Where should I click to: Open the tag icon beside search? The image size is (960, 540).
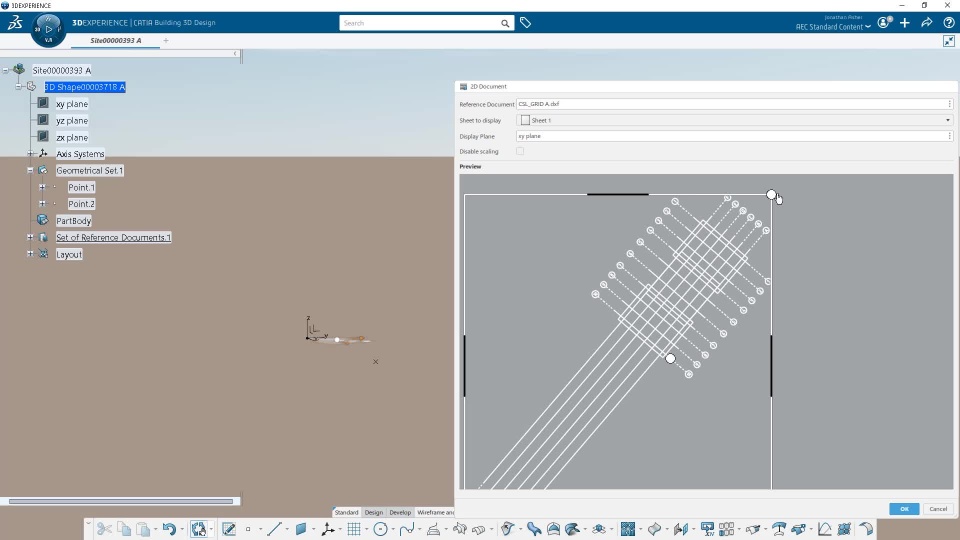pyautogui.click(x=525, y=23)
